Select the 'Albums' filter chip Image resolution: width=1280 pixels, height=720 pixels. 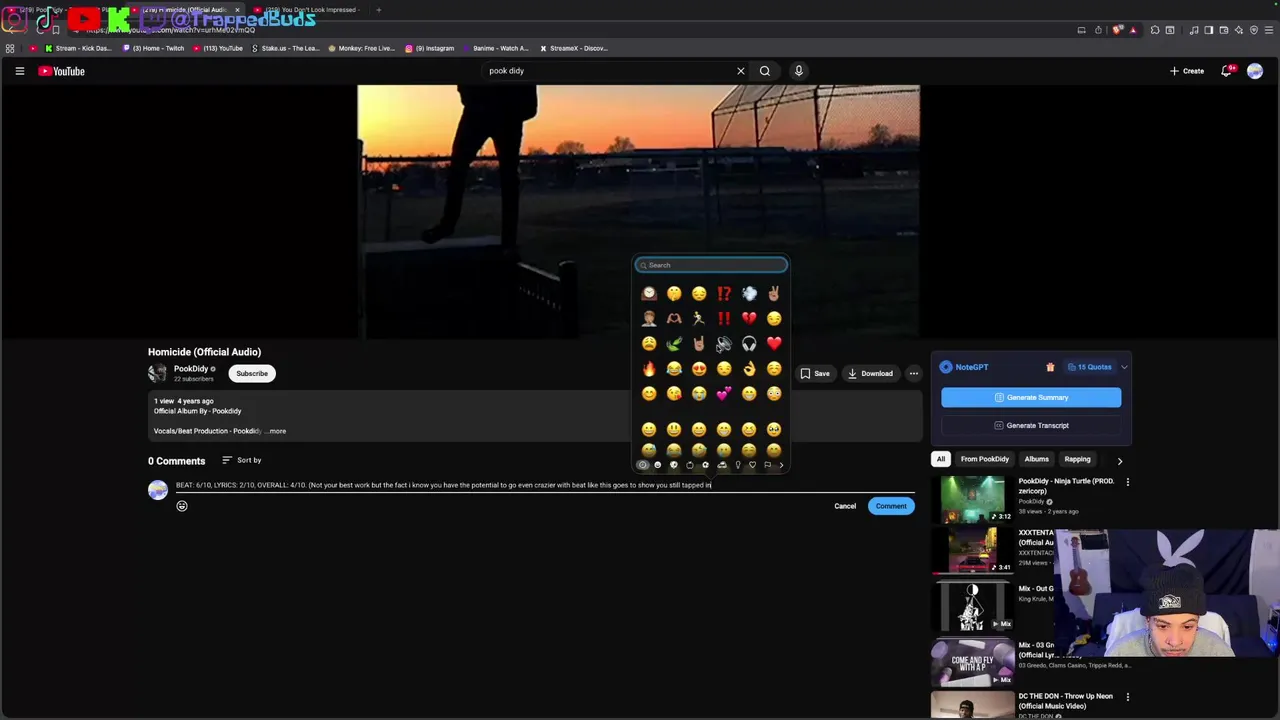coord(1036,459)
